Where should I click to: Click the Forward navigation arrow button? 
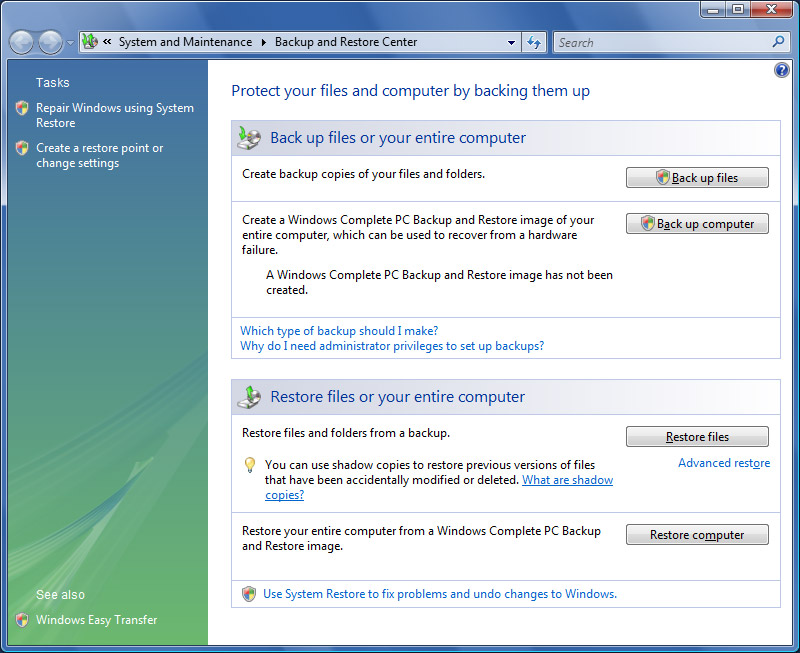50,43
